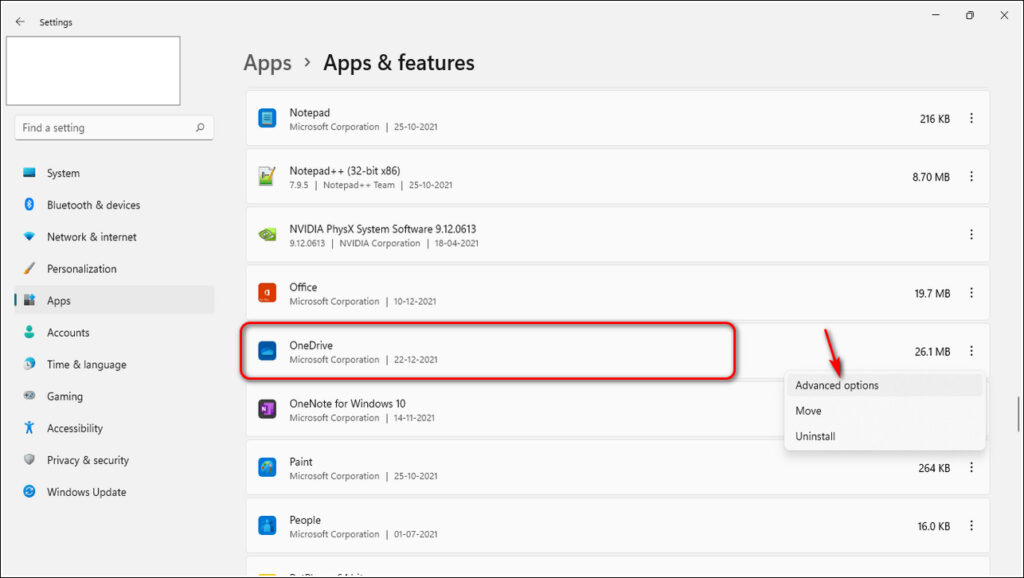
Task: Open the Privacy & security settings page
Action: (x=114, y=460)
